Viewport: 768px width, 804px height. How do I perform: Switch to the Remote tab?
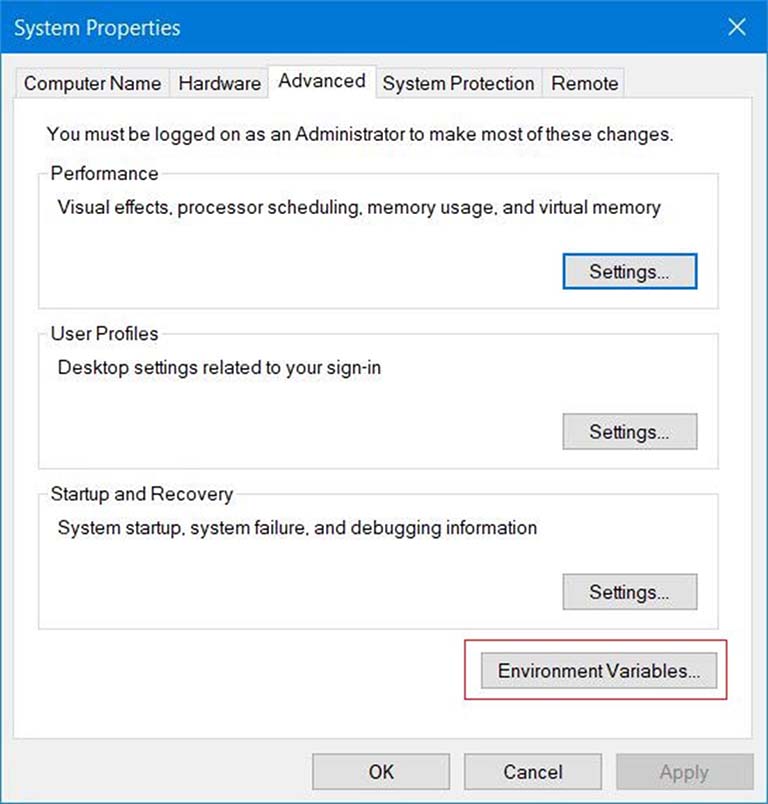(585, 83)
